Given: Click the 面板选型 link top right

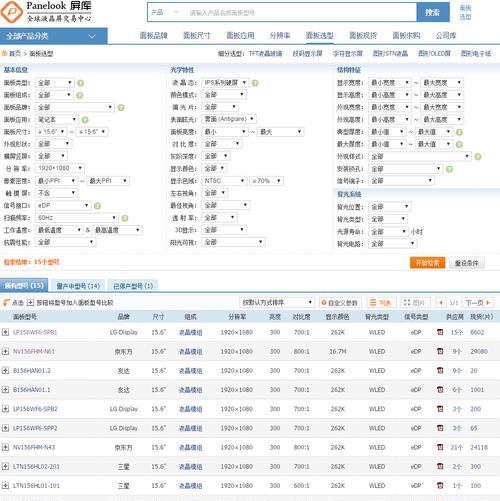Looking at the screenshot, I should coord(465,12).
